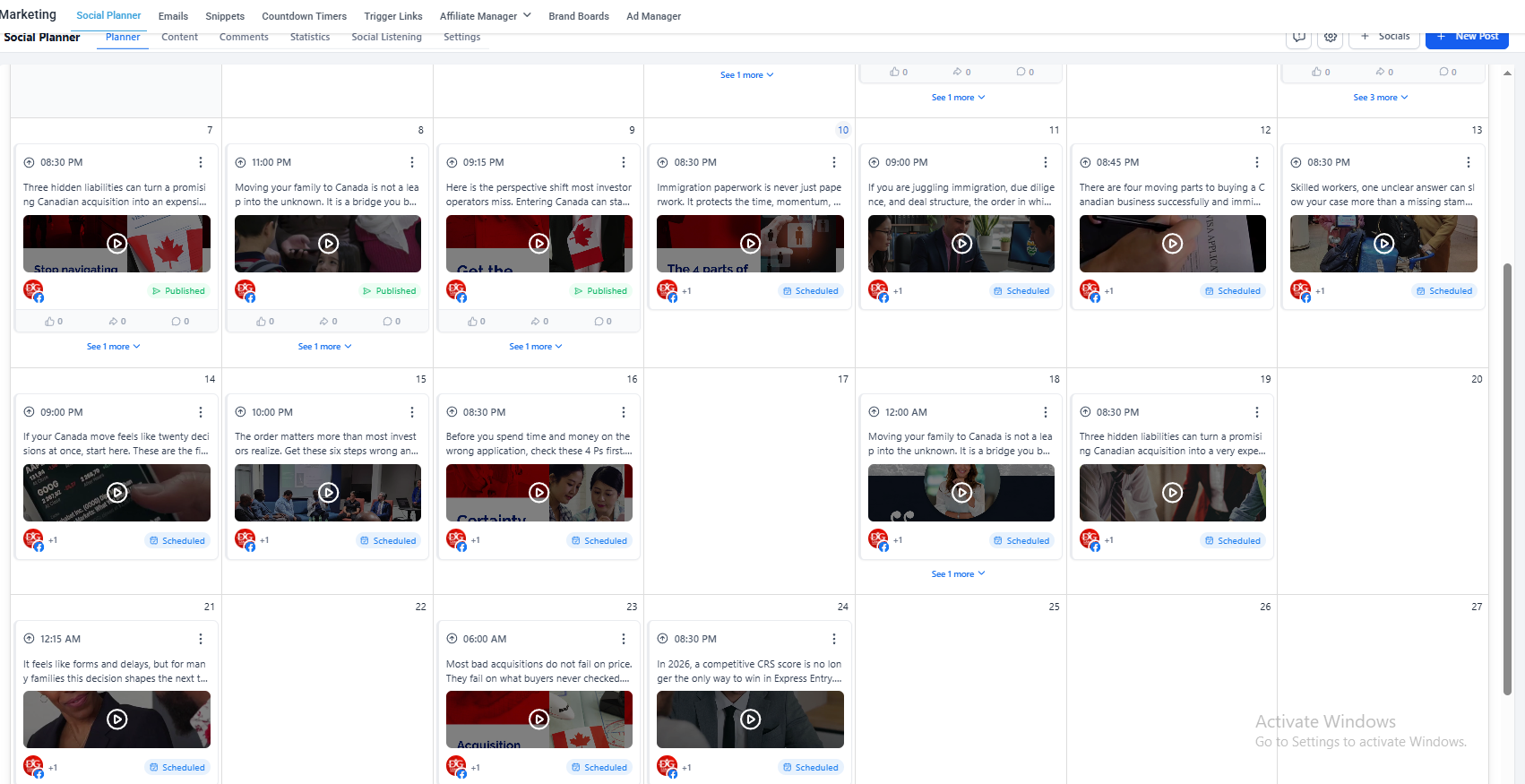Click the like count icon on day 7 post

pos(50,322)
